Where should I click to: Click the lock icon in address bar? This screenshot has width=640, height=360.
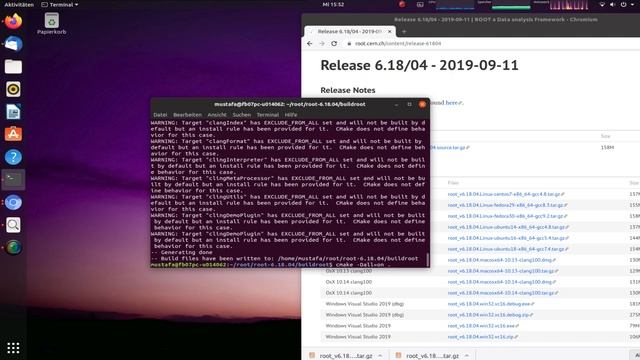349,43
